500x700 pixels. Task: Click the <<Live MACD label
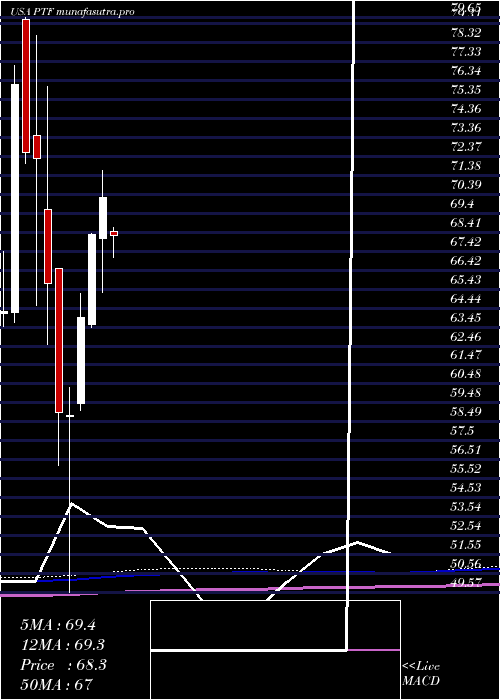click(421, 674)
